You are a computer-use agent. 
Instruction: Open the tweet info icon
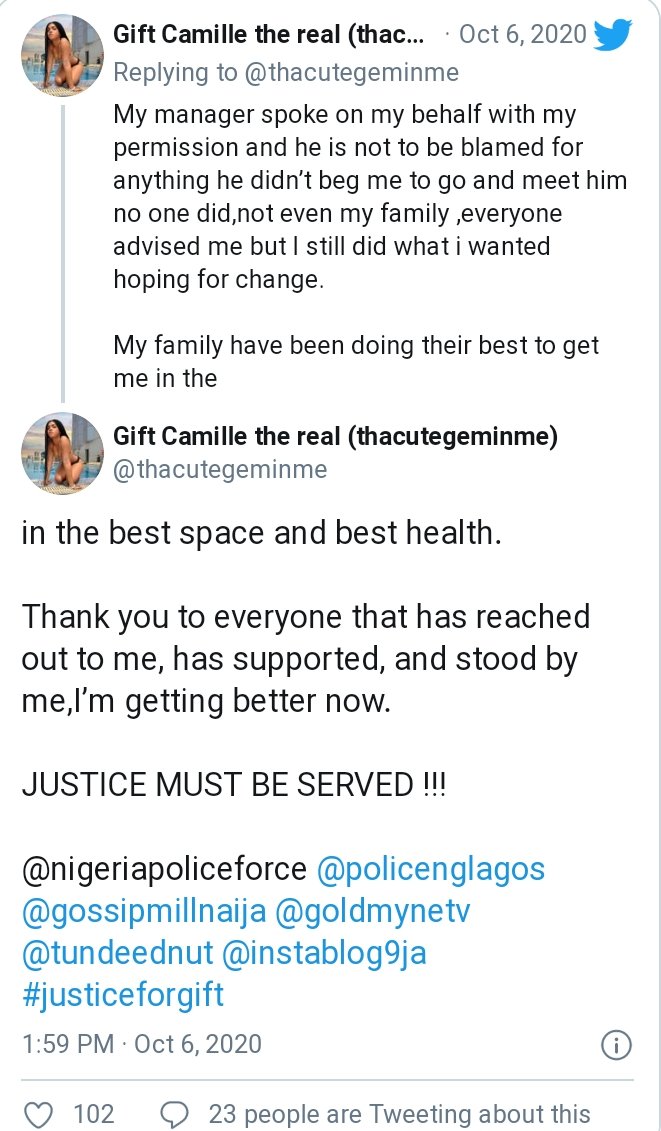click(615, 1045)
